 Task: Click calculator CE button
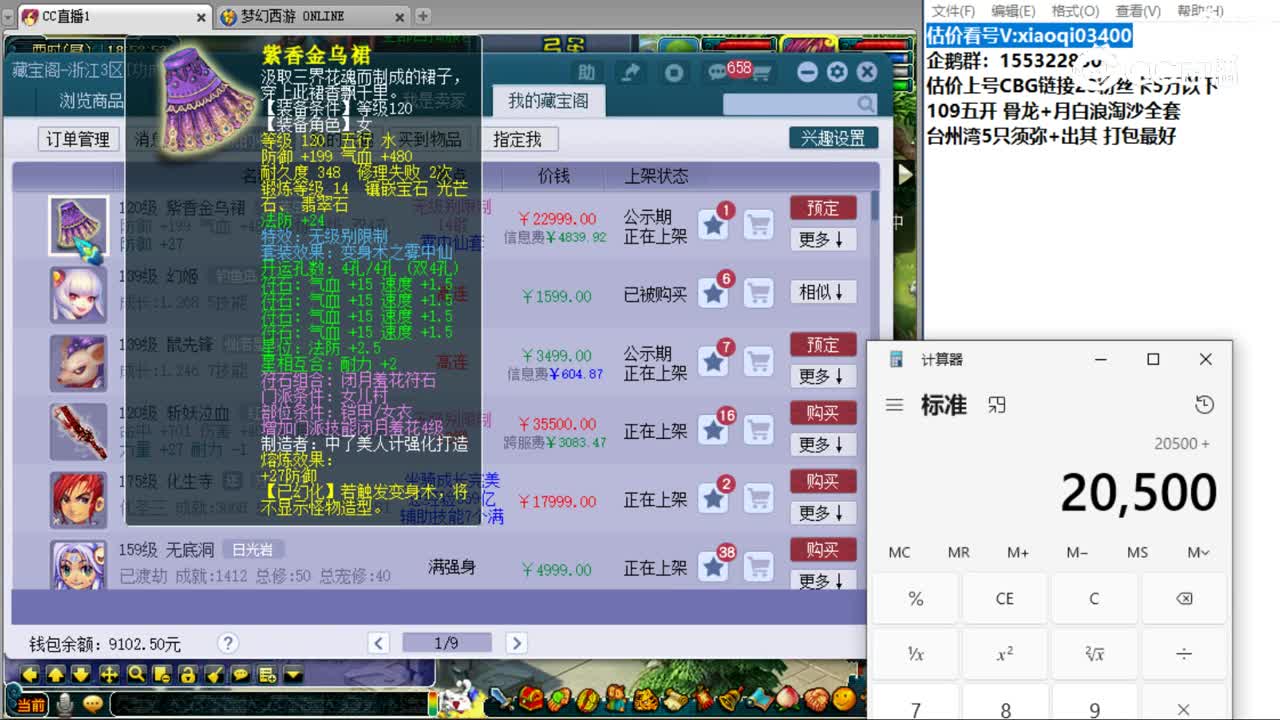point(1004,599)
